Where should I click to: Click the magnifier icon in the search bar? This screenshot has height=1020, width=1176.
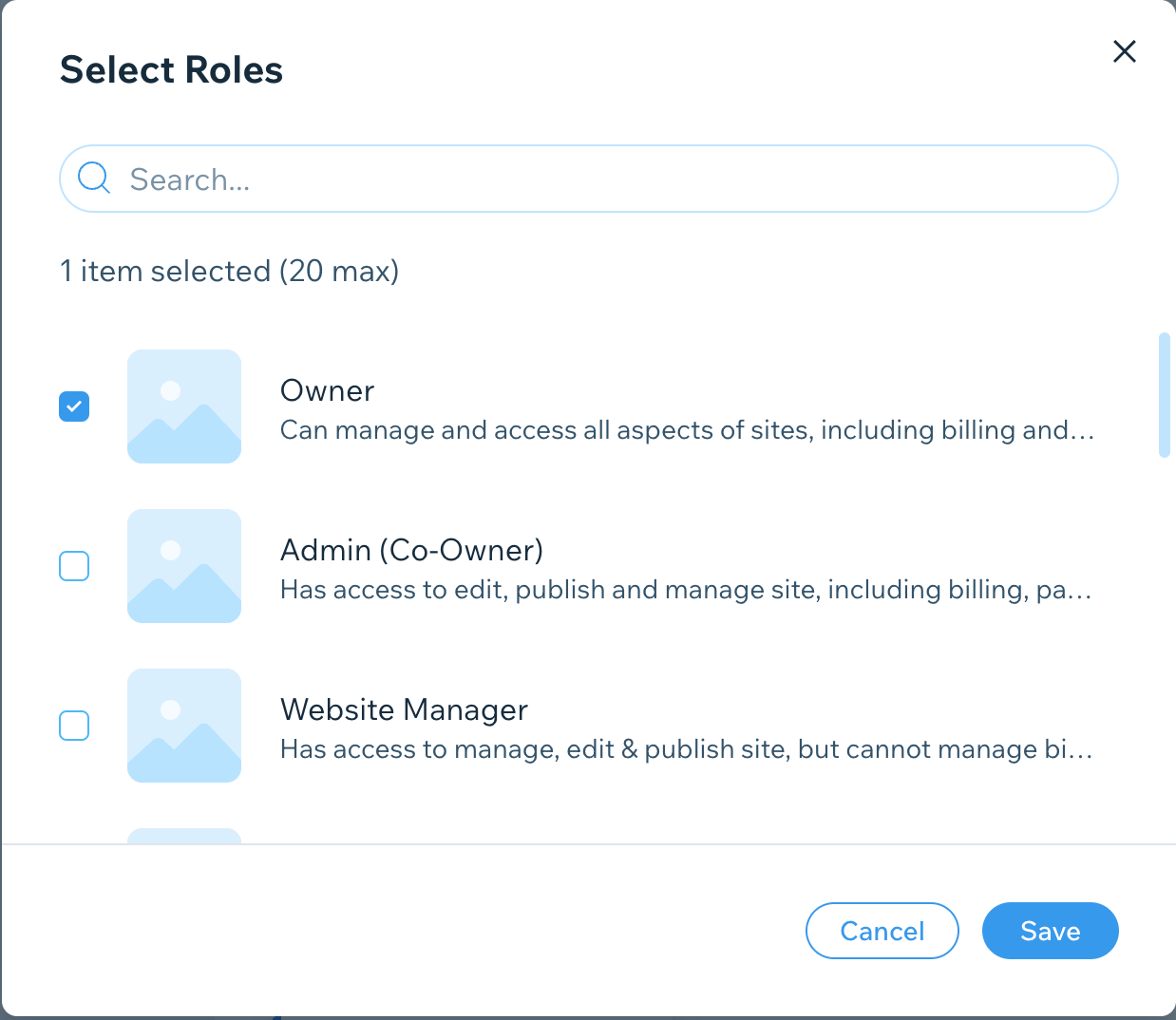coord(94,178)
